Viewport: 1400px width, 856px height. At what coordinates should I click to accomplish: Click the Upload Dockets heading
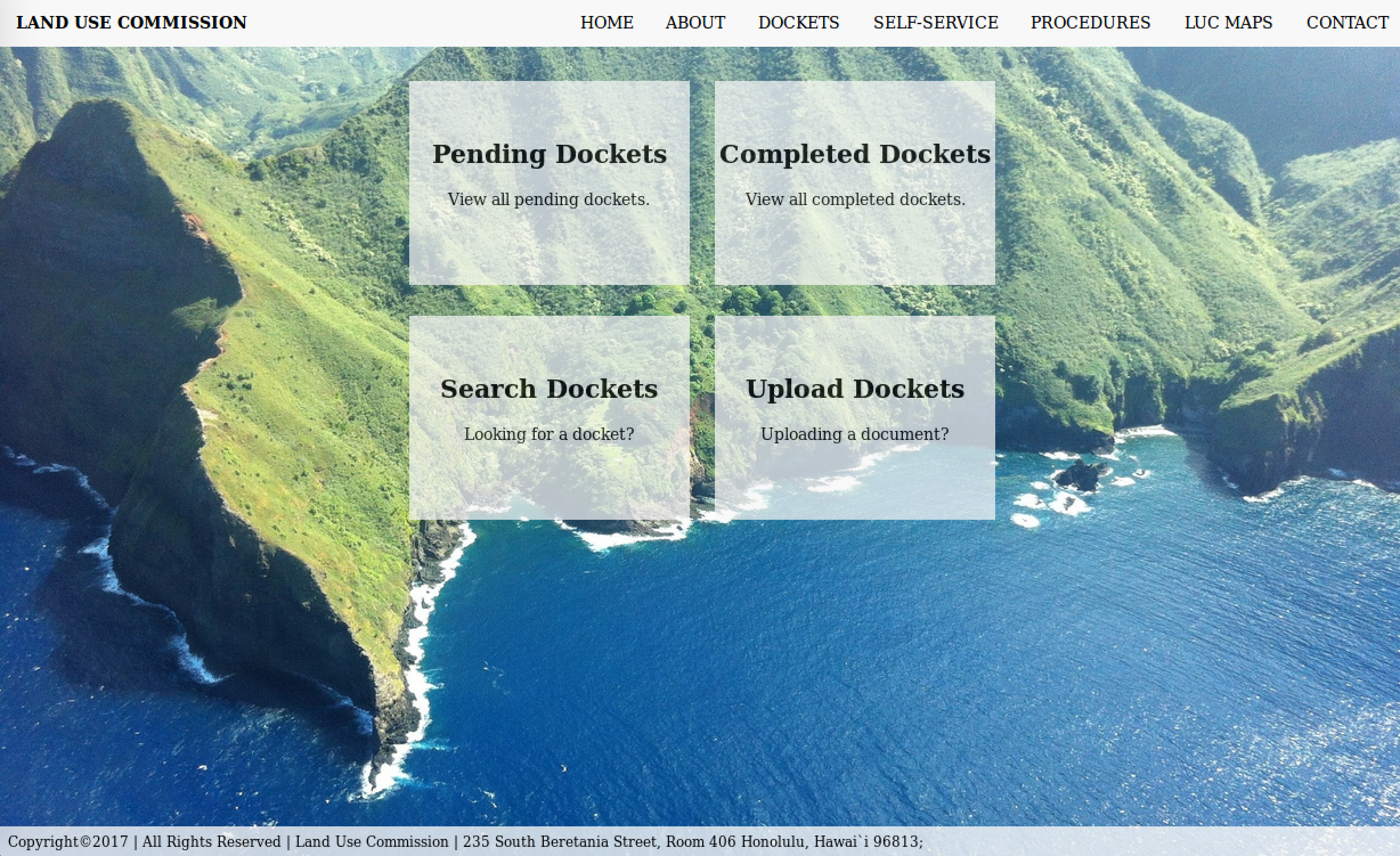[x=854, y=389]
